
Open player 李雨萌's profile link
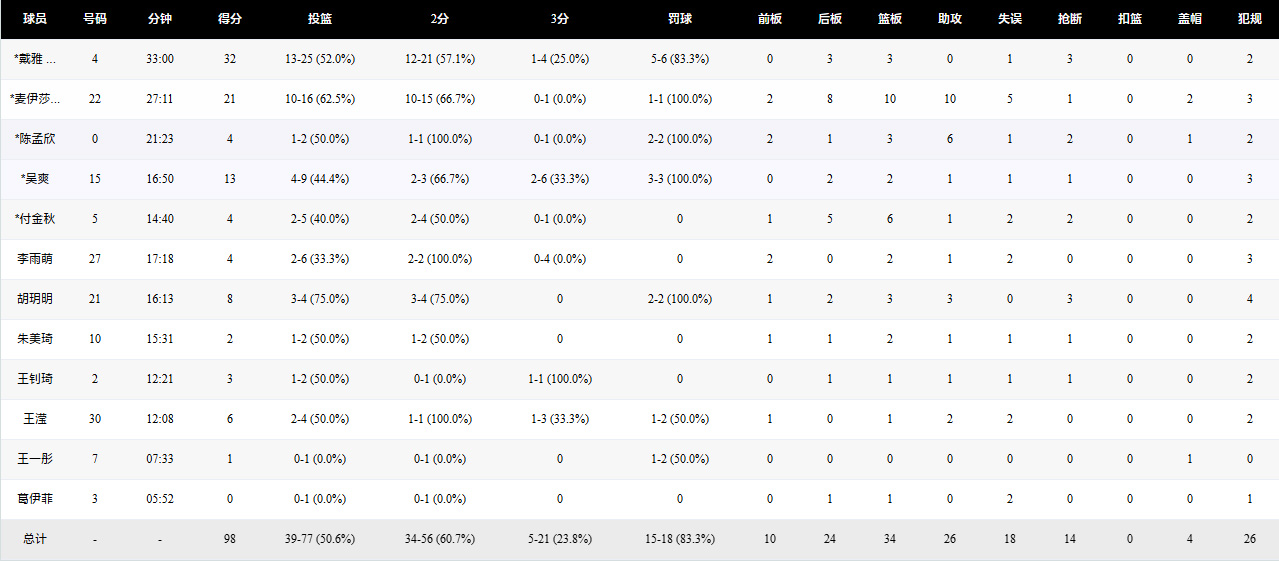[x=35, y=259]
